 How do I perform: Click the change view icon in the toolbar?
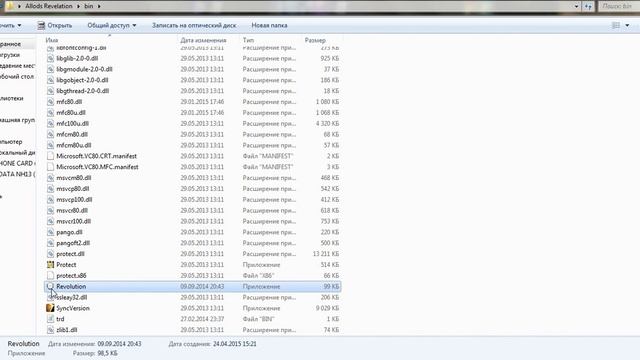click(x=616, y=25)
